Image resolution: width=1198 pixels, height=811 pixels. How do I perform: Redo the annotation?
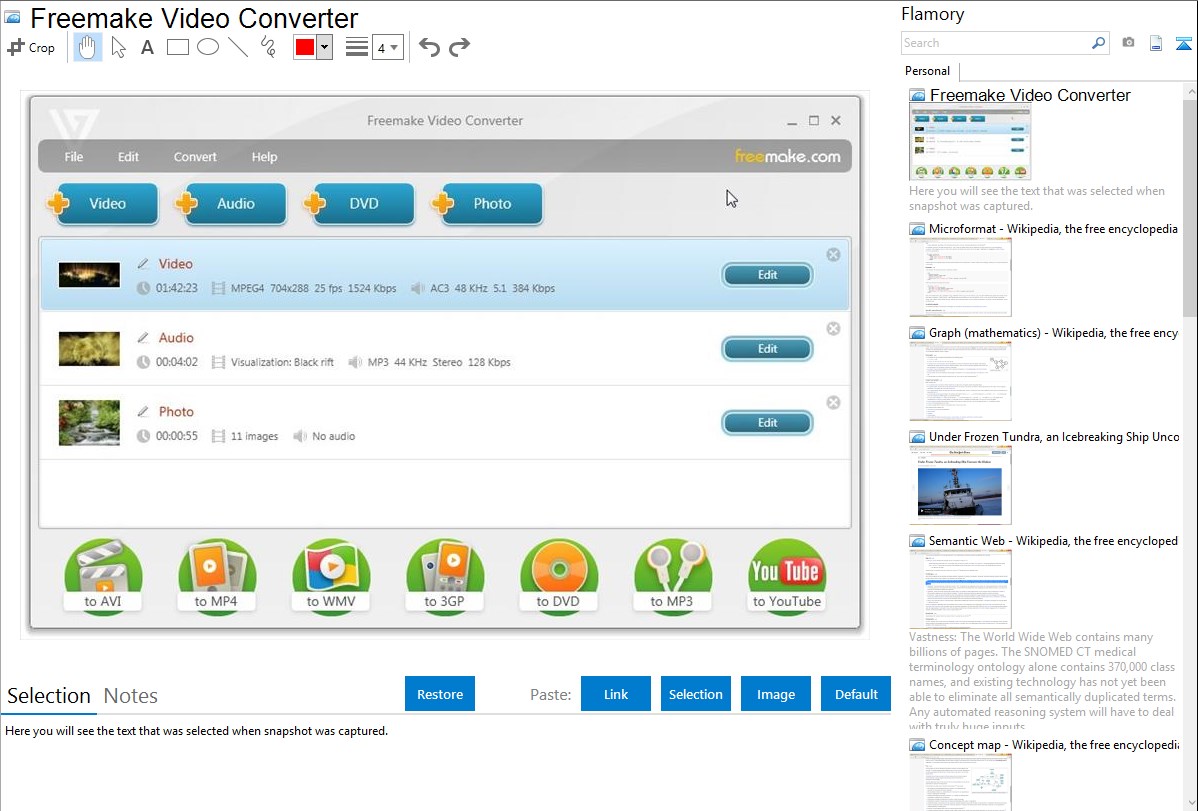pyautogui.click(x=459, y=47)
